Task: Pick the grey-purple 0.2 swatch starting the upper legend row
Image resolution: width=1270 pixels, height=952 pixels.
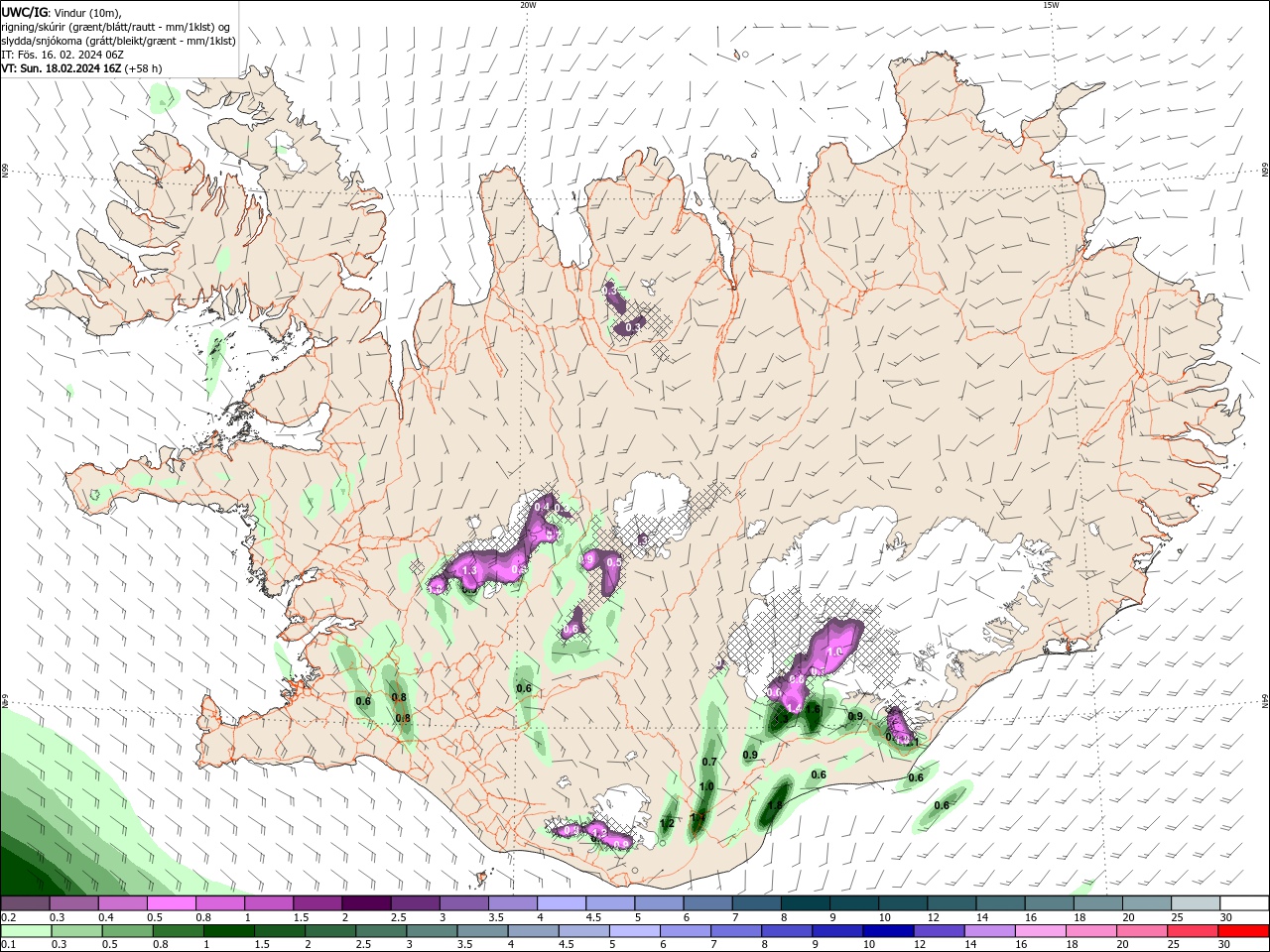Action: (x=25, y=903)
